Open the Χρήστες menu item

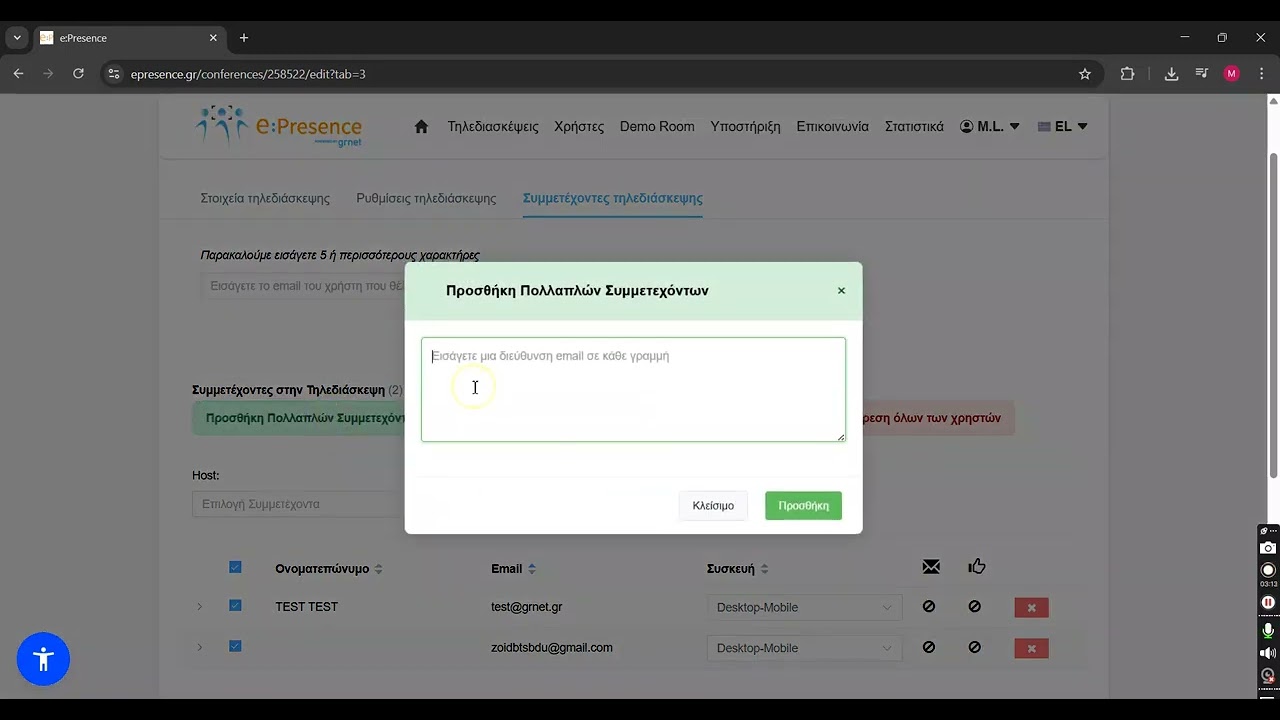pos(579,127)
